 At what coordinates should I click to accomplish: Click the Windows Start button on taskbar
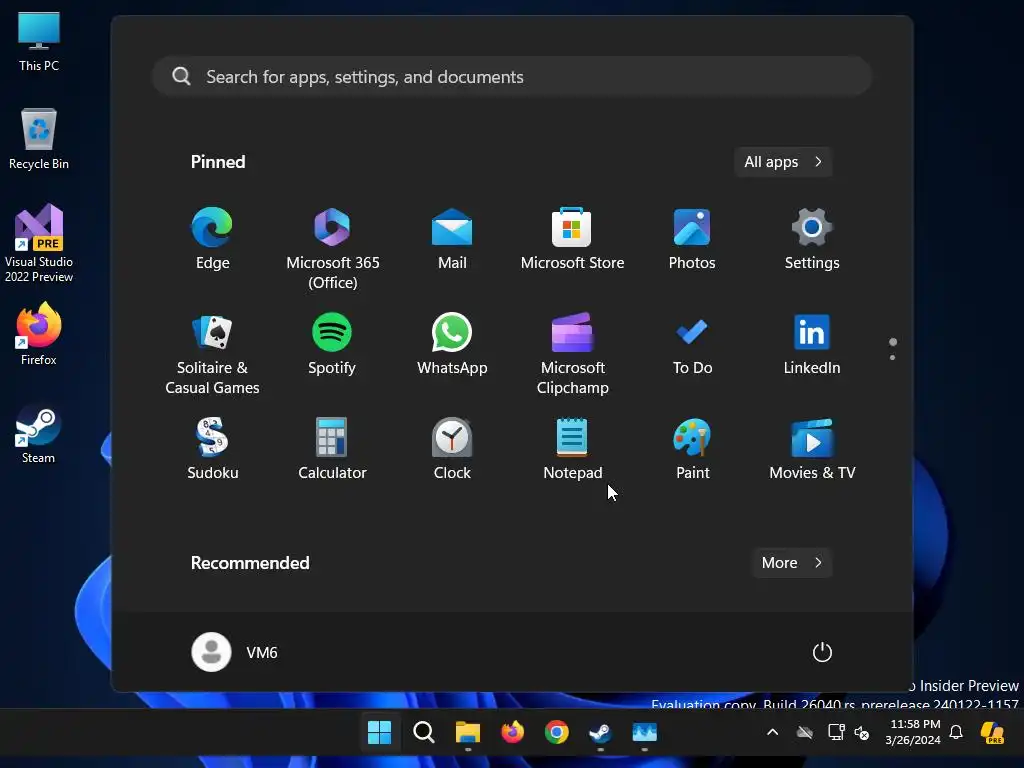(x=379, y=733)
